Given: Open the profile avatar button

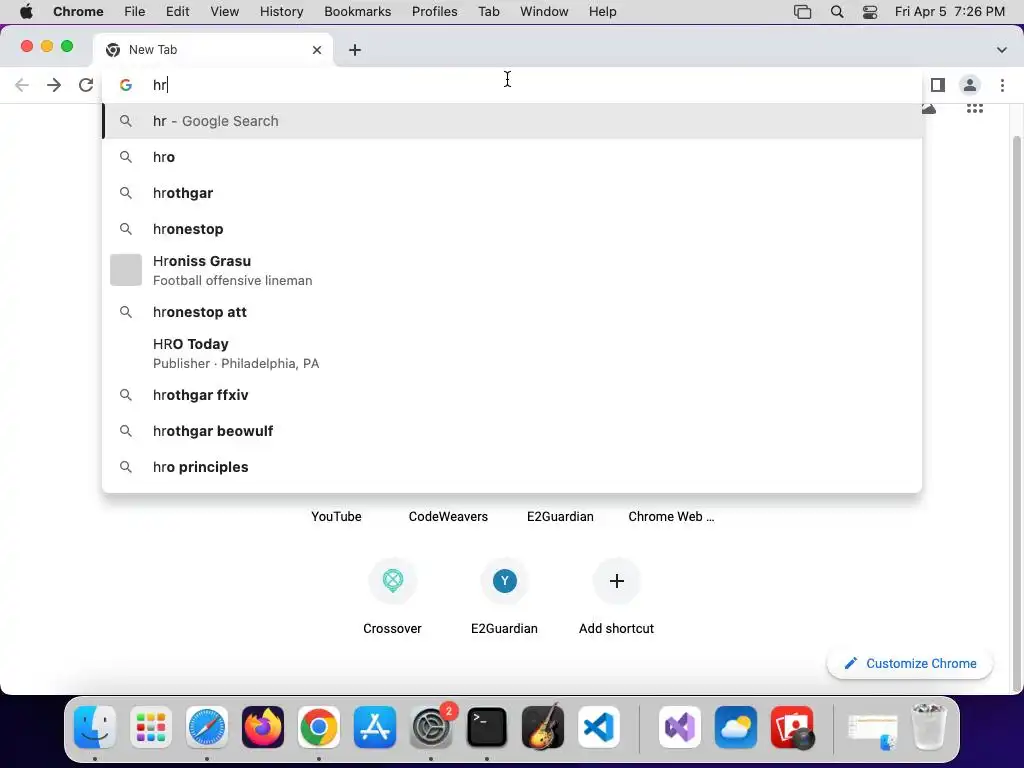Looking at the screenshot, I should point(970,85).
